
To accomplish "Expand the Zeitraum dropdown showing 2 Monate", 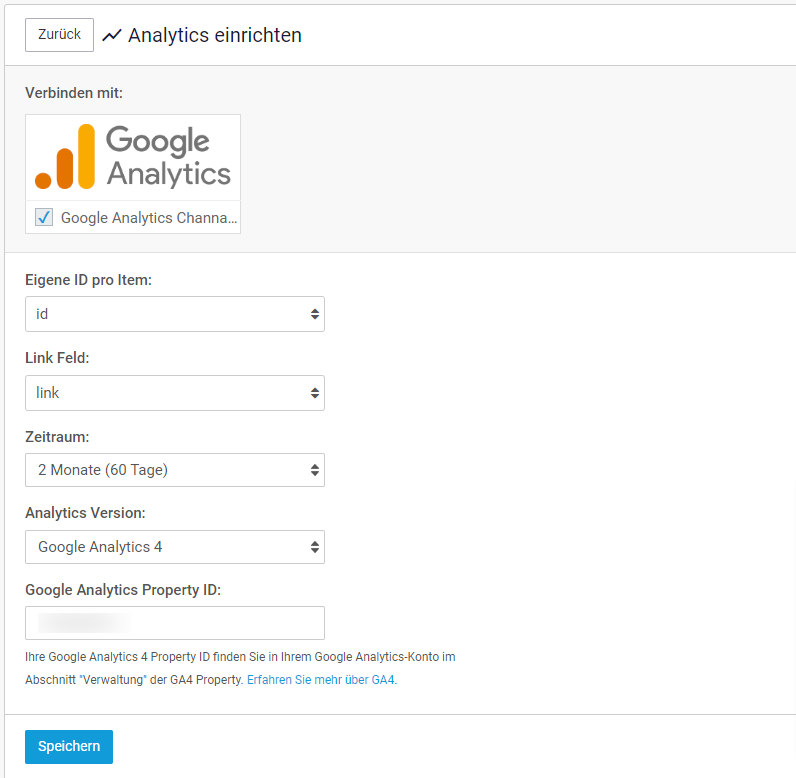I will point(175,470).
